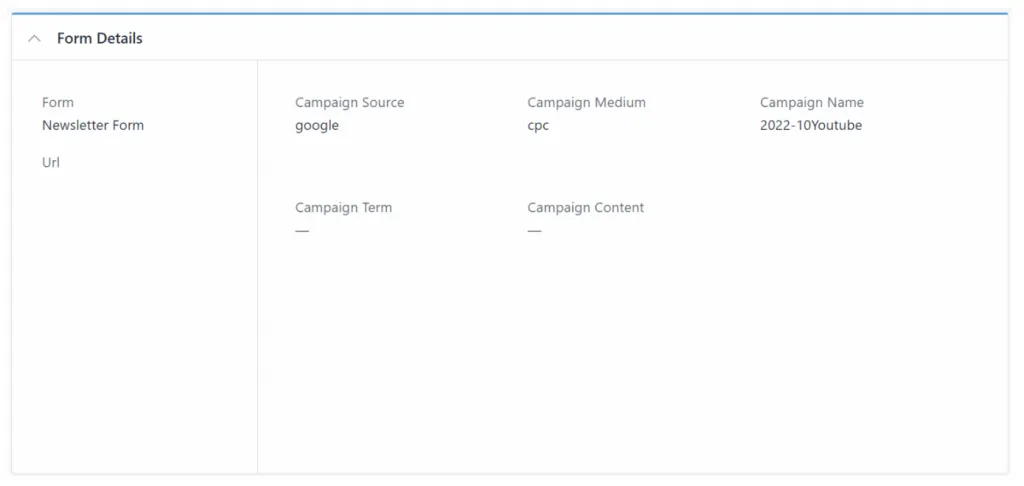Select the Form field label
The image size is (1024, 486).
tap(58, 102)
